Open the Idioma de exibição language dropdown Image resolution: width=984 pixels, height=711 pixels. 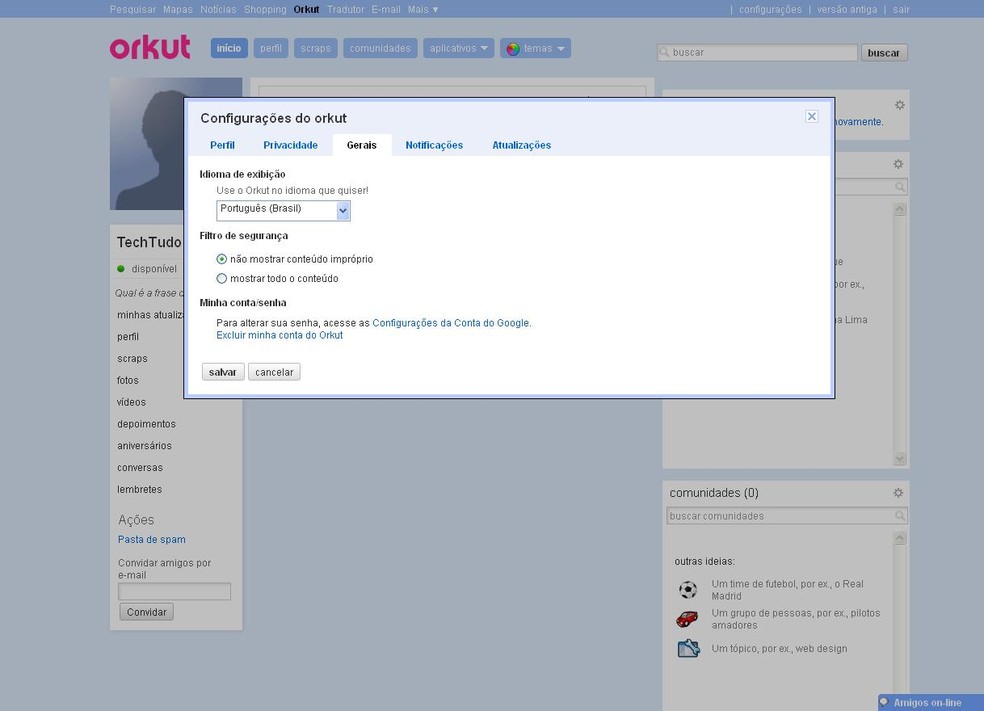(343, 210)
